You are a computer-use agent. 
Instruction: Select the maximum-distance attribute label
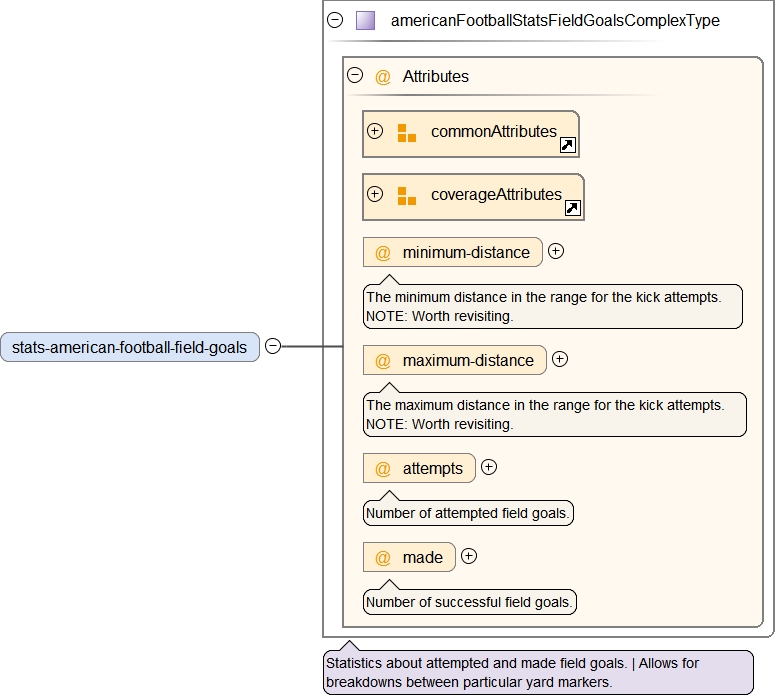coord(468,360)
